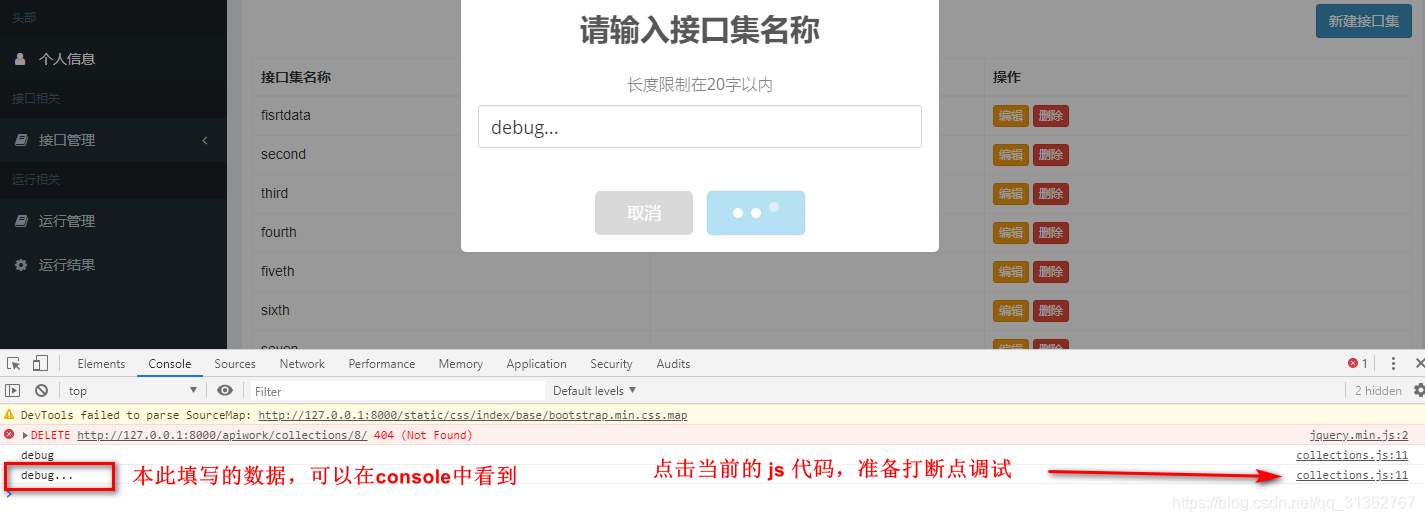1425x521 pixels.
Task: Clear console with the ban icon
Action: 41,391
